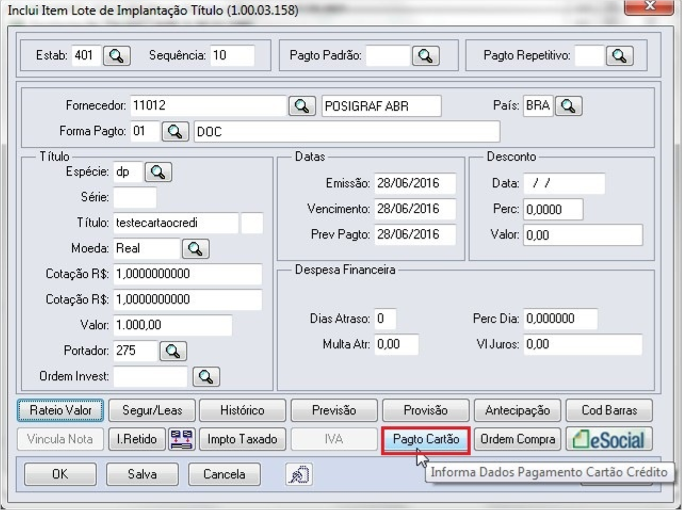Viewport: 682px width, 510px height.
Task: Focus the Emissão date field
Action: coord(415,183)
